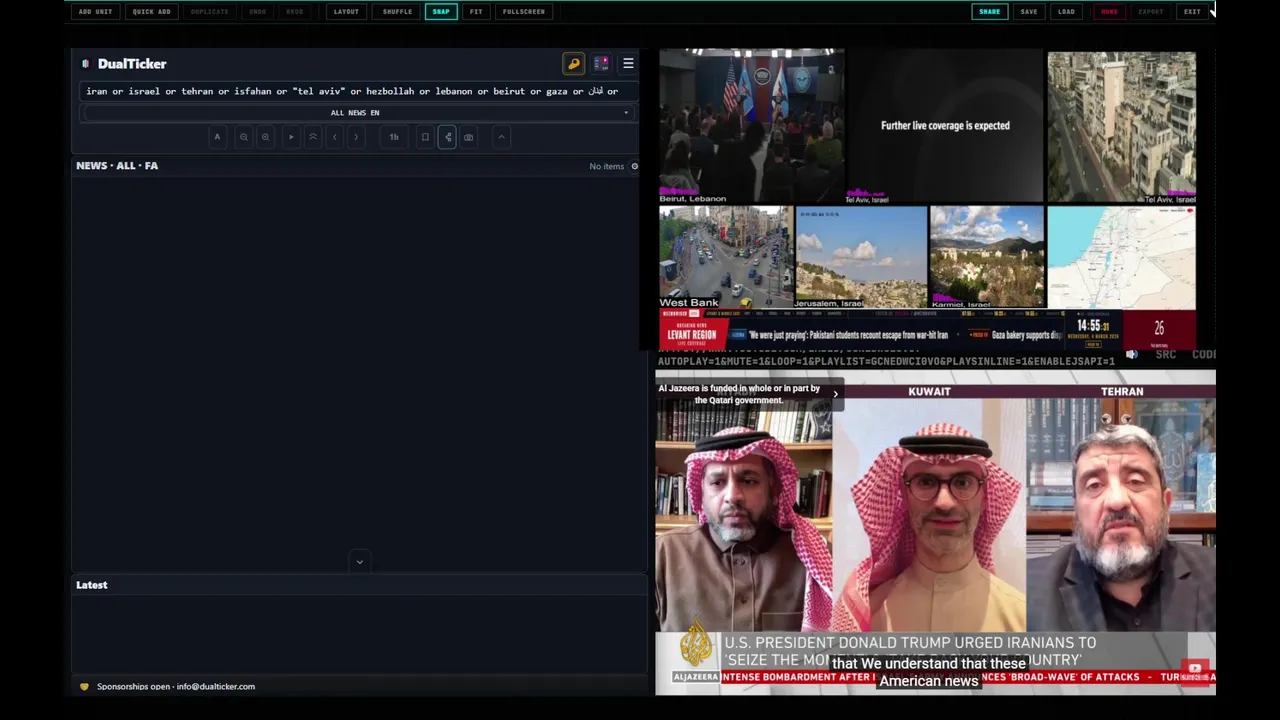Open the Jerusalem, Israel camera feed
Screen dimensions: 1280x720
[861, 257]
